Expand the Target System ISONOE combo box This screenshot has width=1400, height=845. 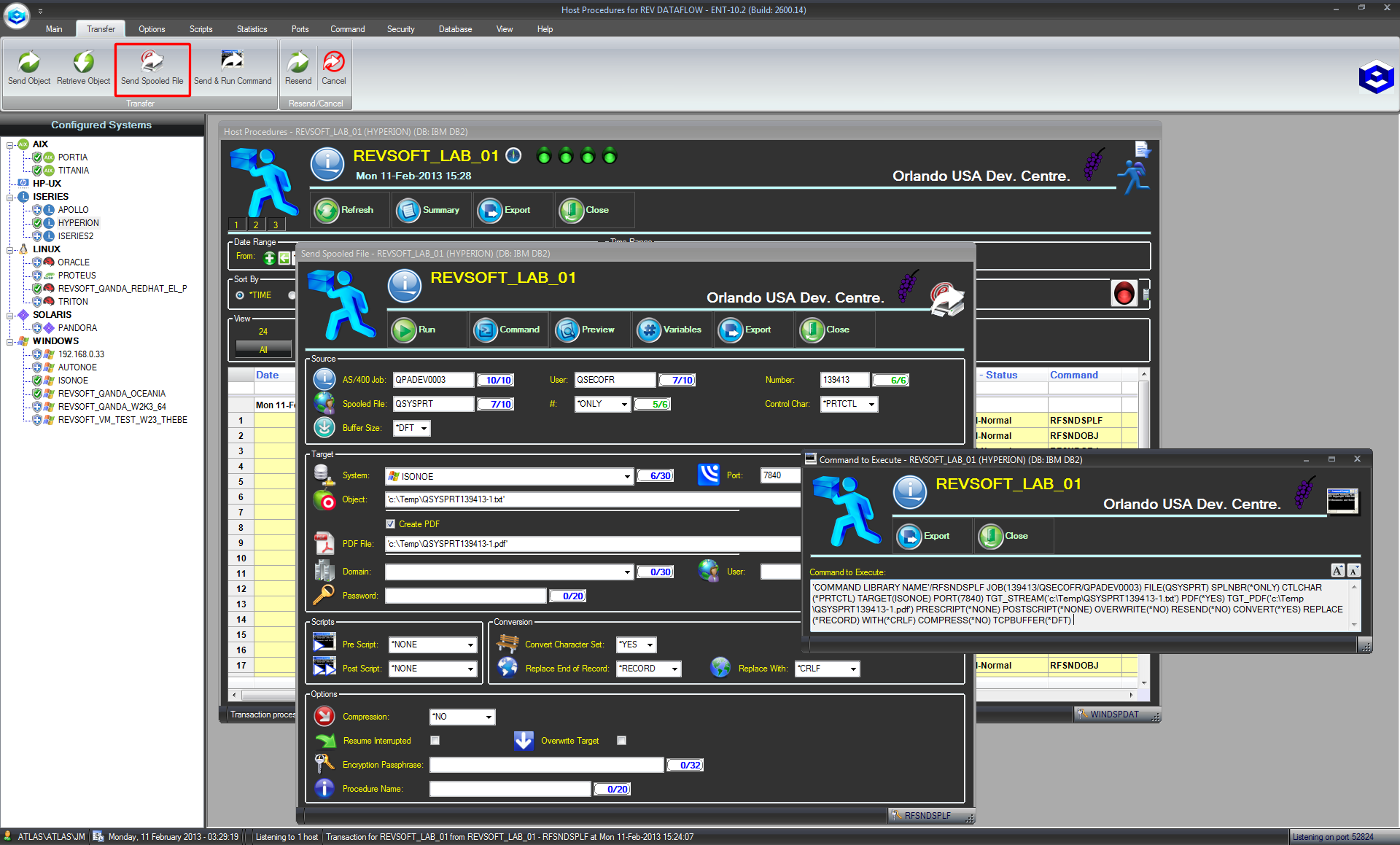626,477
